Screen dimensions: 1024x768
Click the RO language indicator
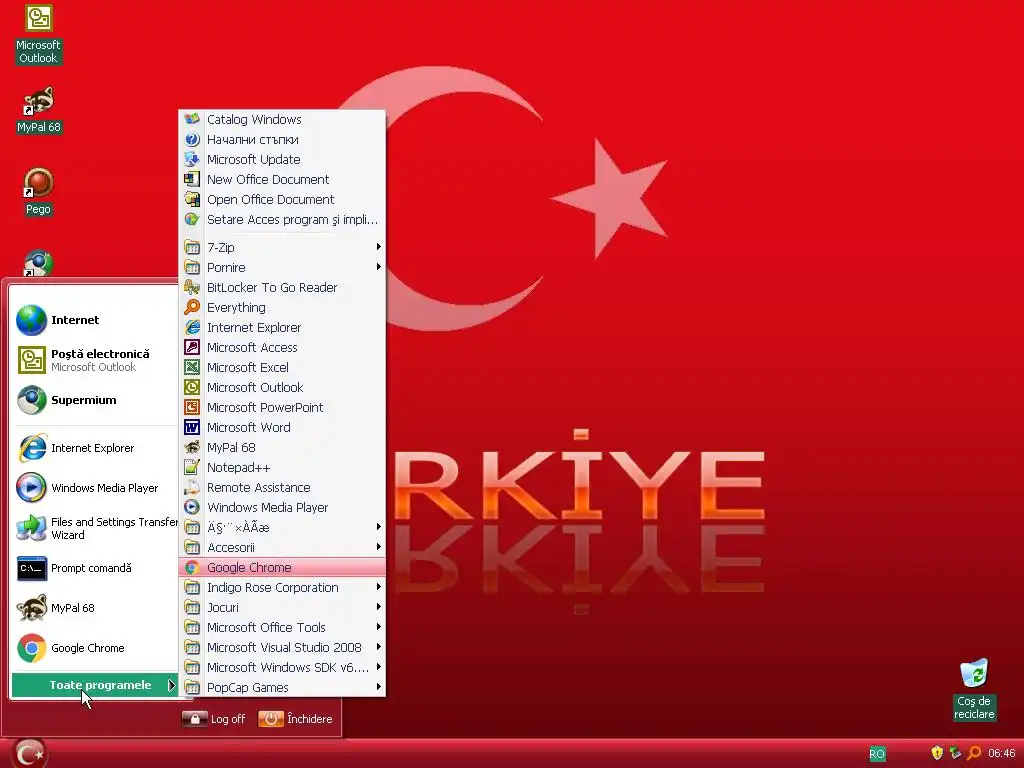(877, 754)
